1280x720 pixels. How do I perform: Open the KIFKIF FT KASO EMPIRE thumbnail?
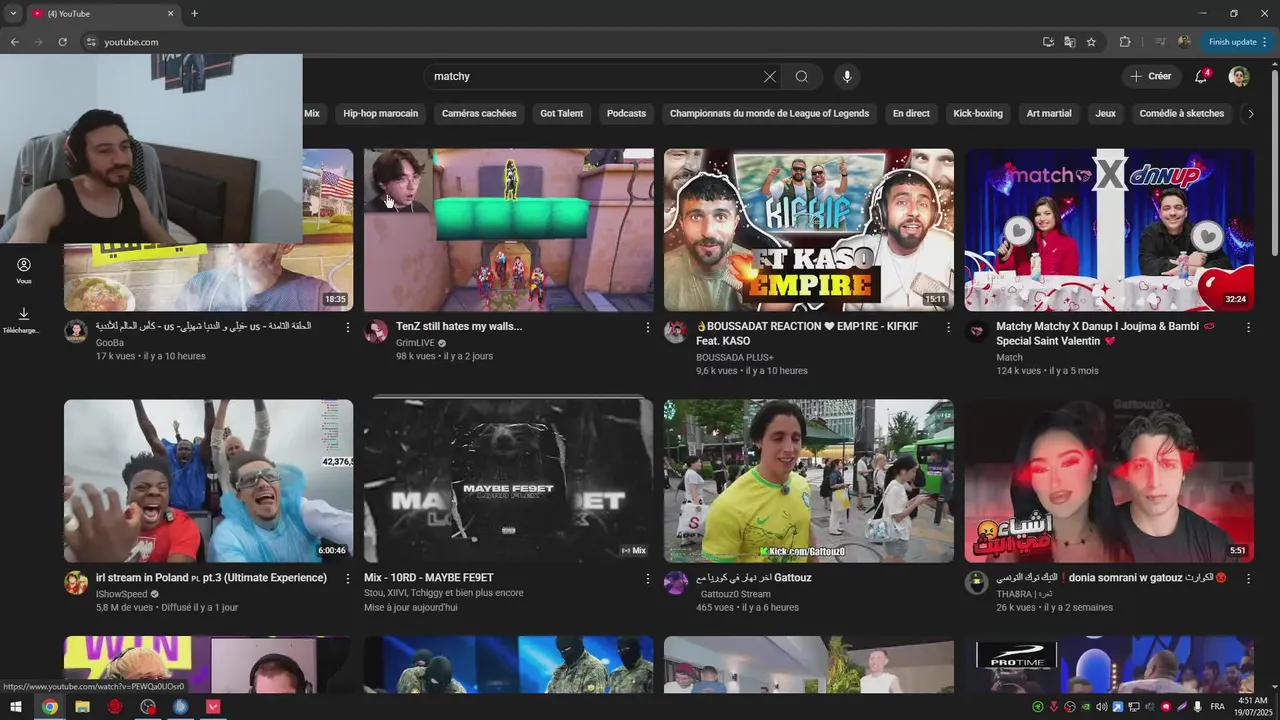809,230
